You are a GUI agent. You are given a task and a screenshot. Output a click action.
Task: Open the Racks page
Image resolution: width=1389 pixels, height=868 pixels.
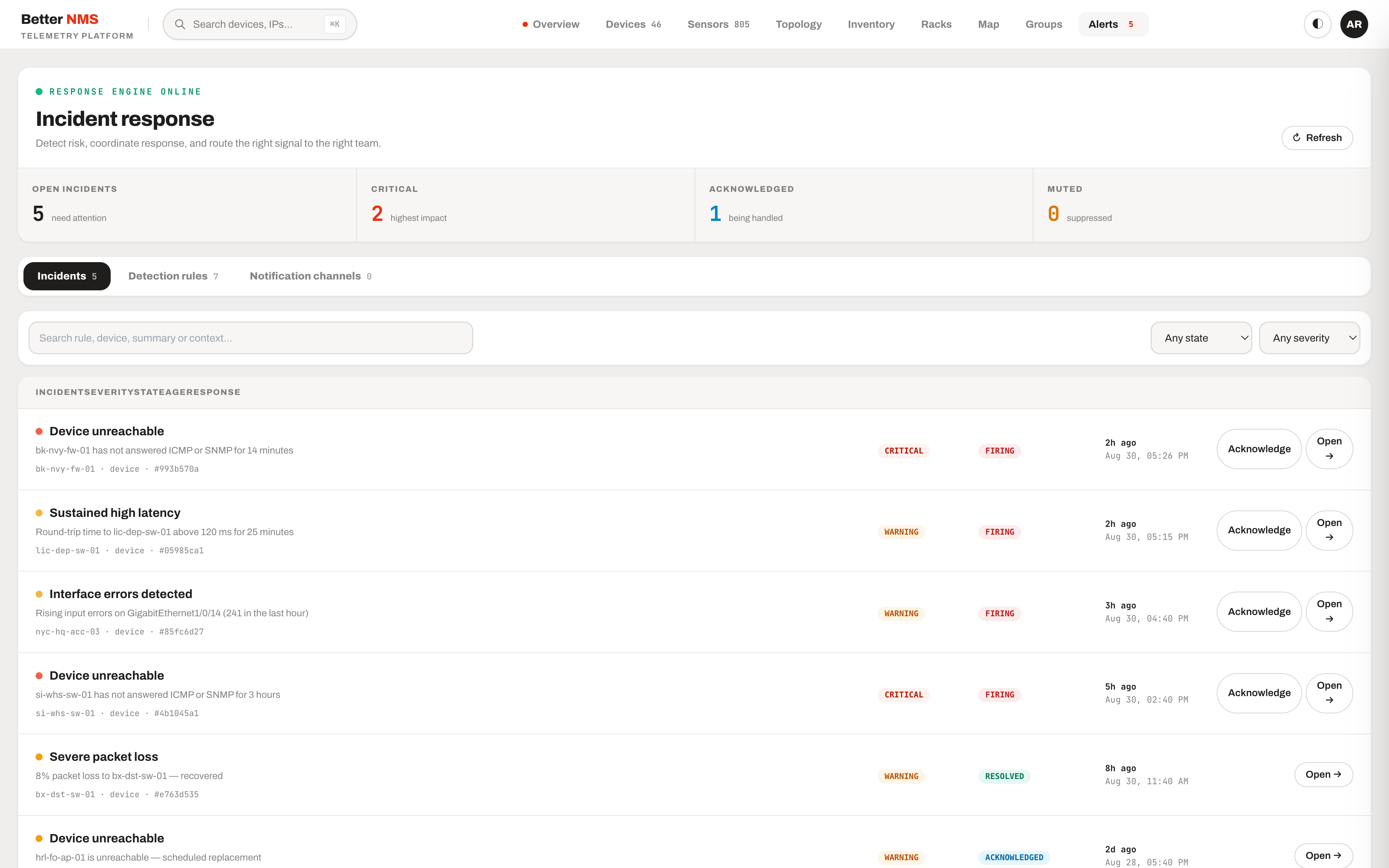[936, 24]
